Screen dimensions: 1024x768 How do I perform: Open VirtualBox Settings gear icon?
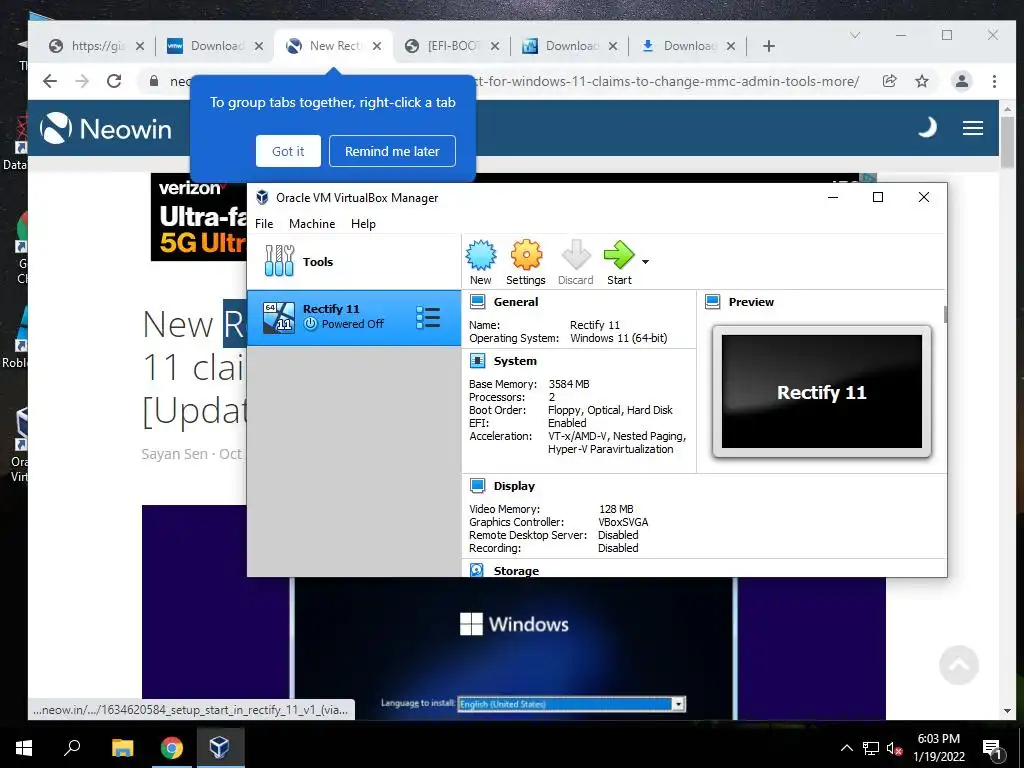(x=526, y=263)
